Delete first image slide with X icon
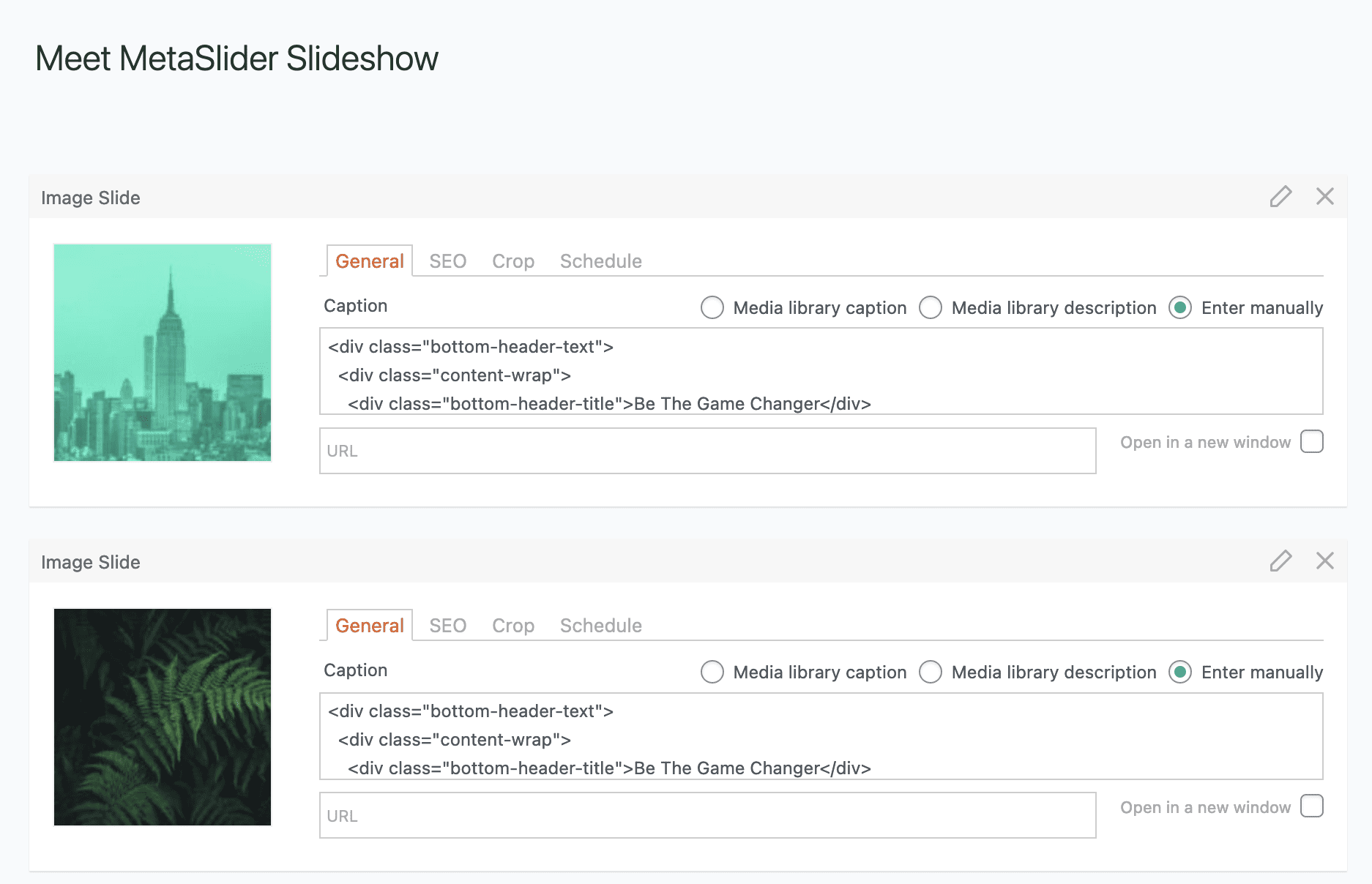Viewport: 1372px width, 884px height. click(x=1324, y=196)
